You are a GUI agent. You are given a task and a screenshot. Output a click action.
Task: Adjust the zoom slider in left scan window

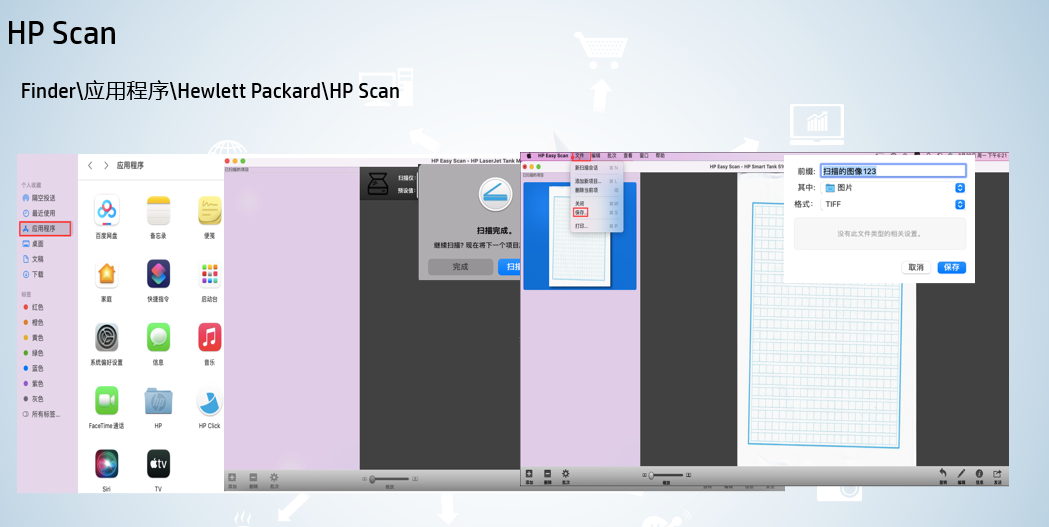click(x=389, y=479)
